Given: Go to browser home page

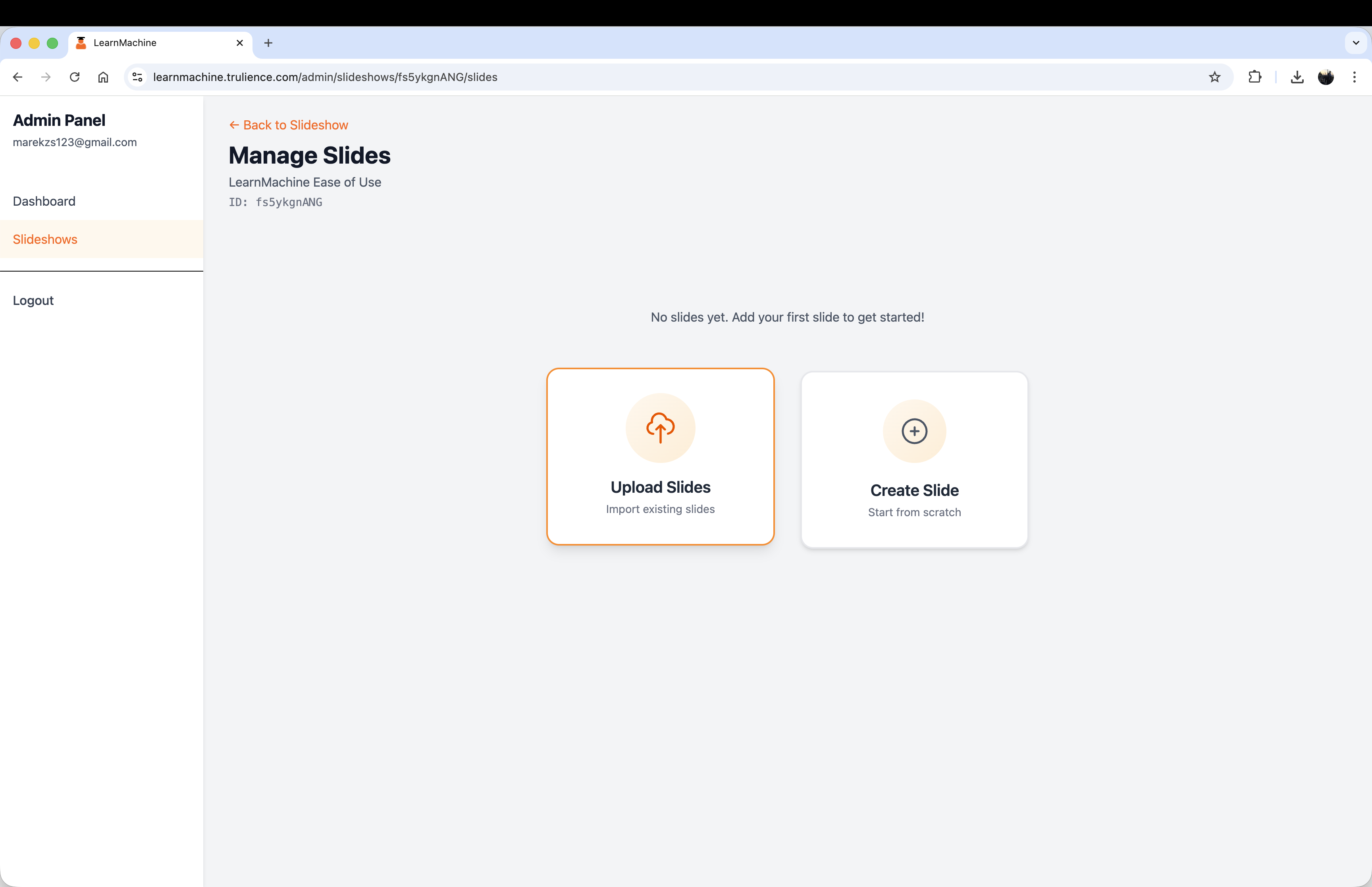Looking at the screenshot, I should (x=103, y=77).
